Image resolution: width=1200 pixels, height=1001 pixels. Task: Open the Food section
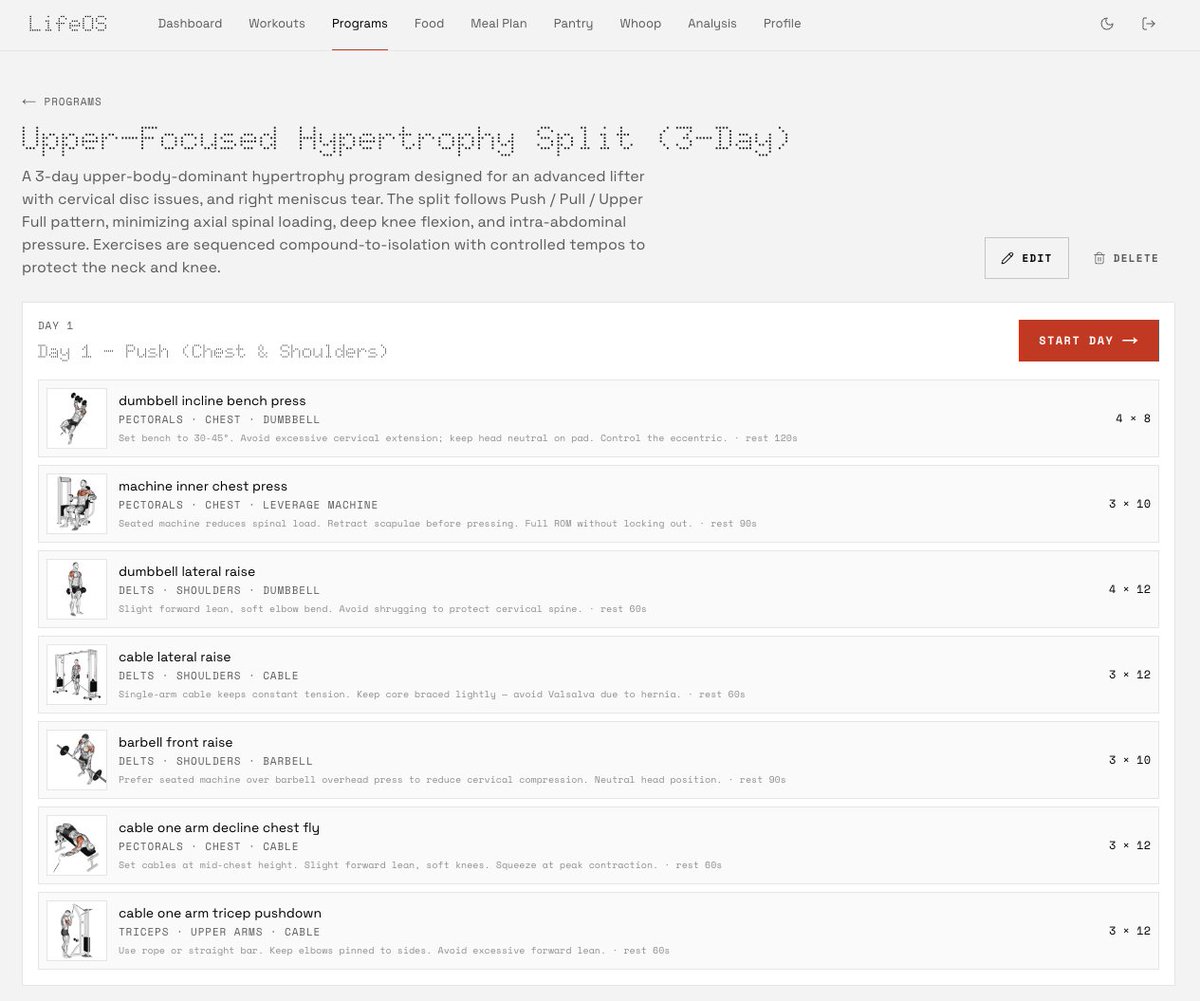[429, 23]
